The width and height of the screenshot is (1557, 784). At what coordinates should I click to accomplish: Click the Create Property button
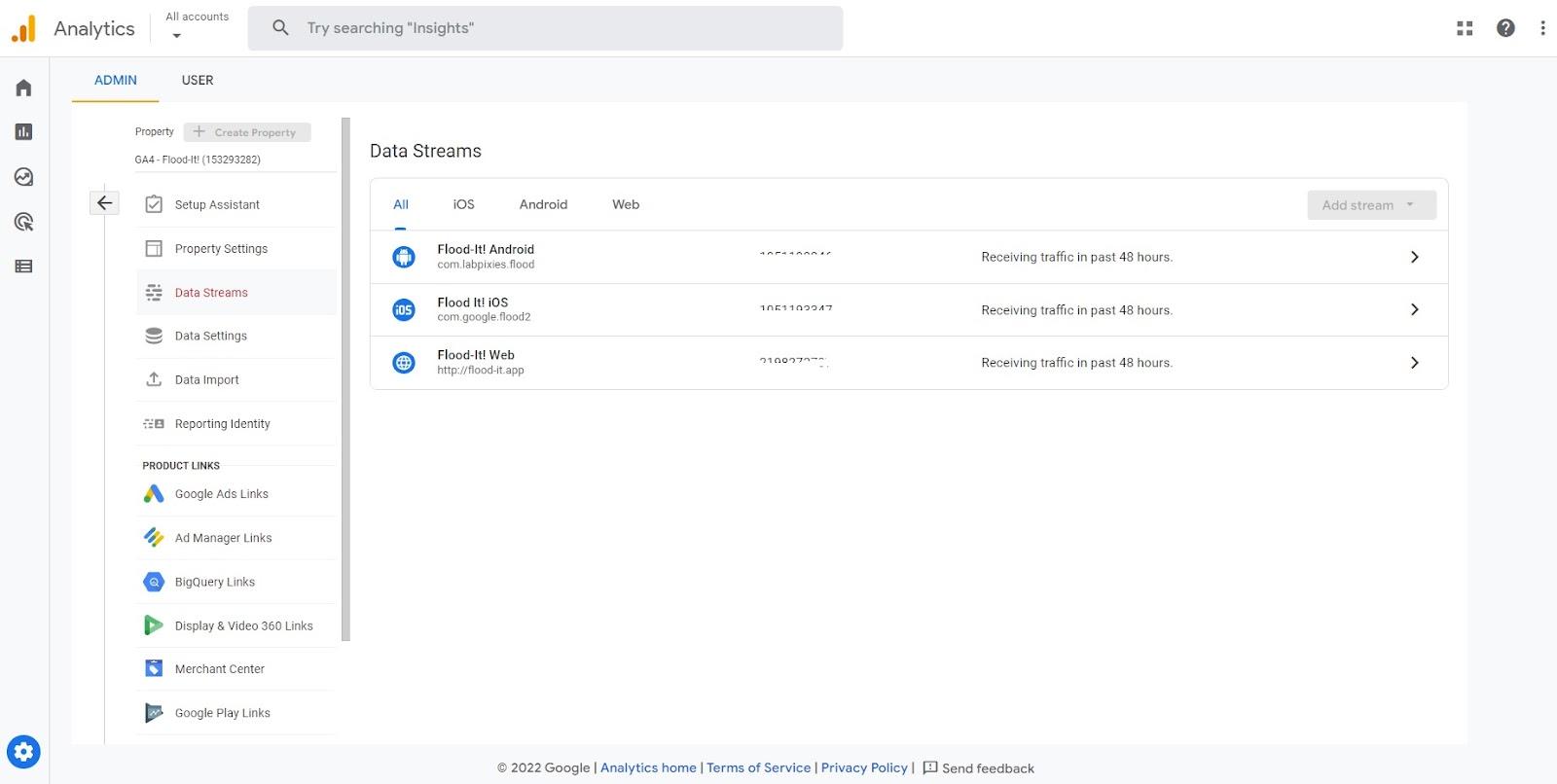pos(247,132)
